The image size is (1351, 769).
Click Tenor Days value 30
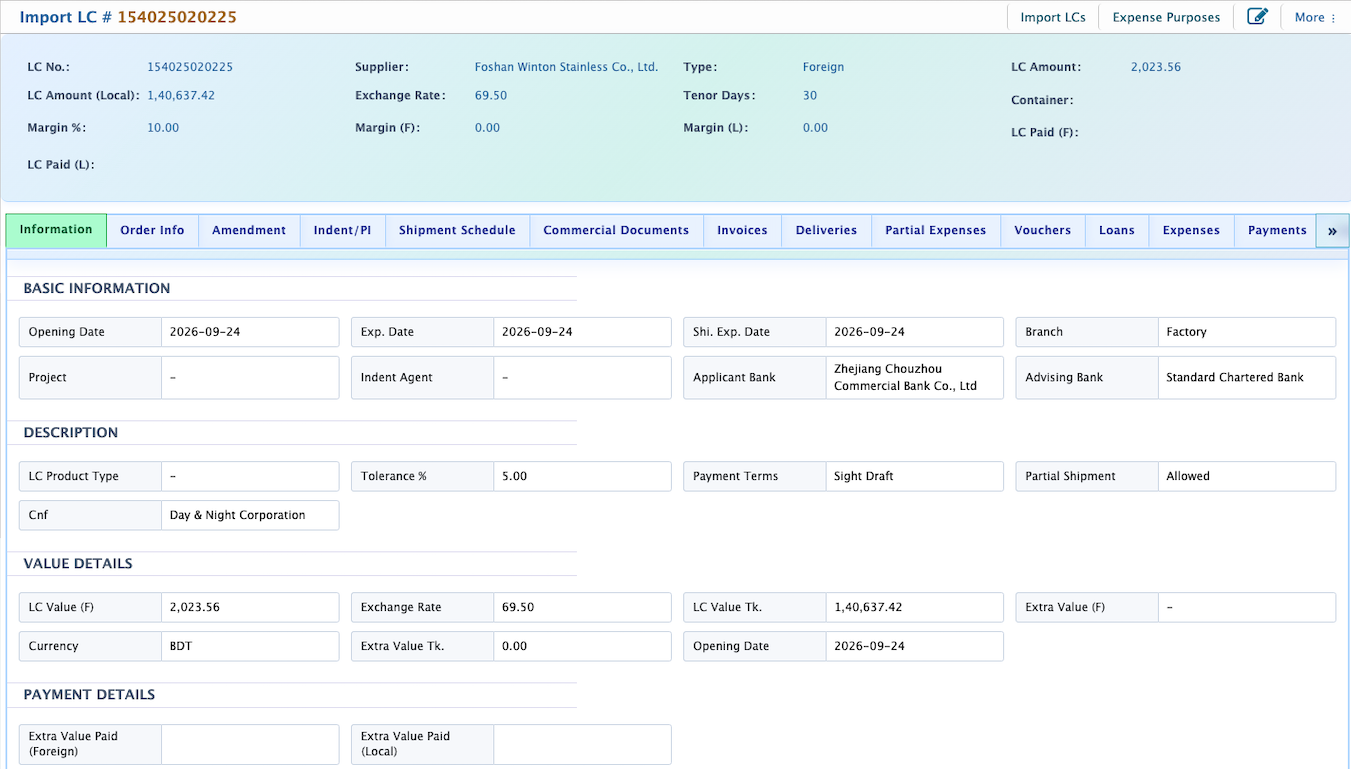tap(810, 95)
